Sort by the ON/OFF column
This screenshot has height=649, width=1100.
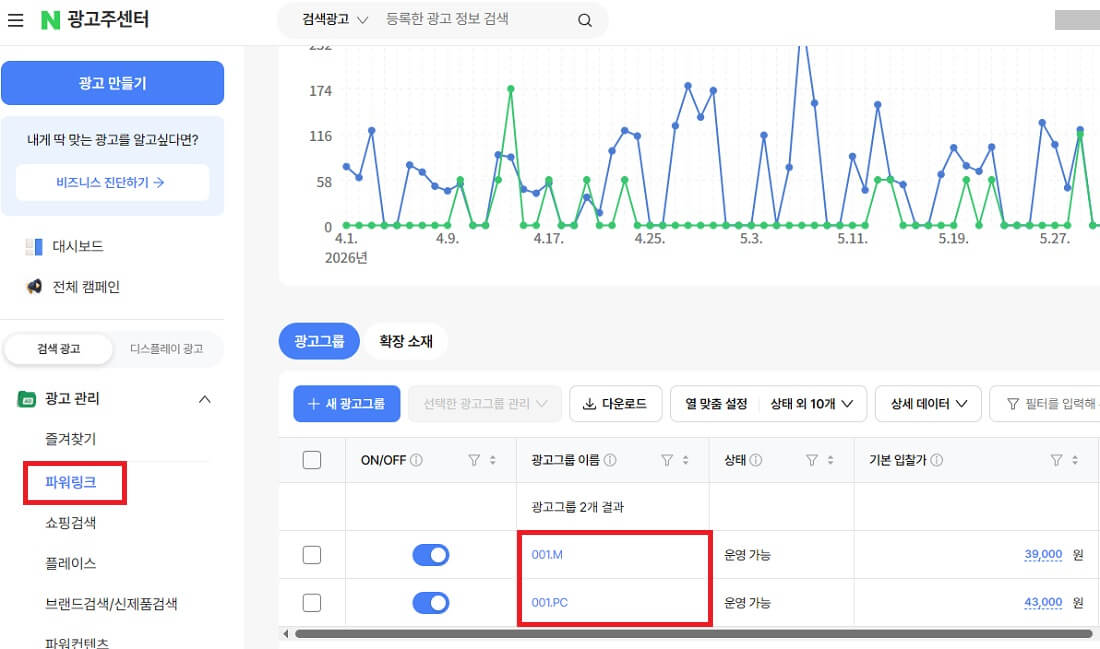point(492,460)
